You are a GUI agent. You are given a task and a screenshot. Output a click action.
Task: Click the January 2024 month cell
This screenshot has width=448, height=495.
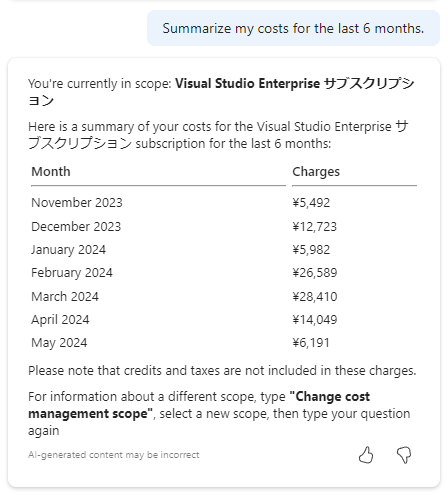(x=68, y=250)
